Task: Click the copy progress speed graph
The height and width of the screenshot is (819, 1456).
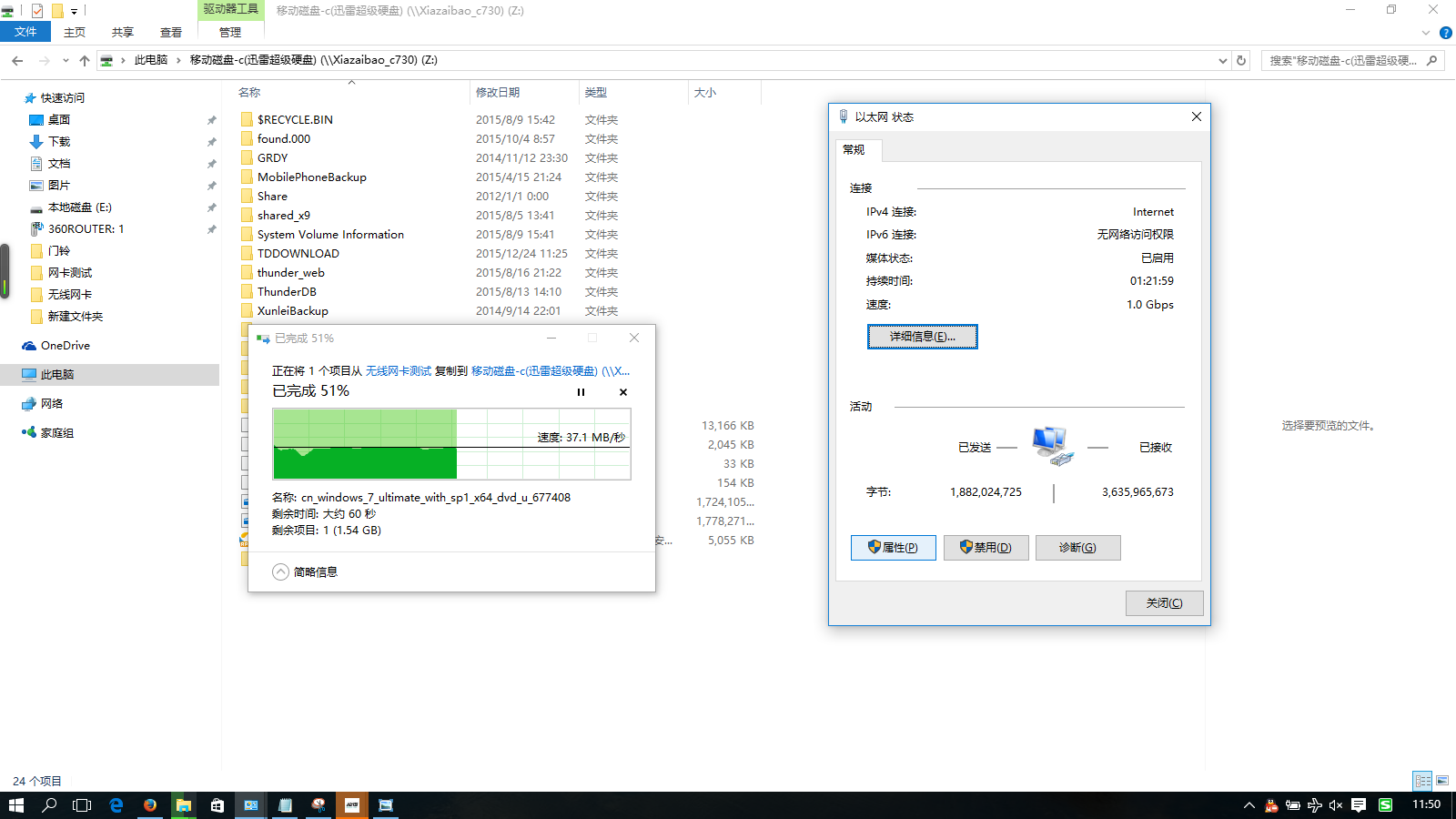Action: click(451, 444)
